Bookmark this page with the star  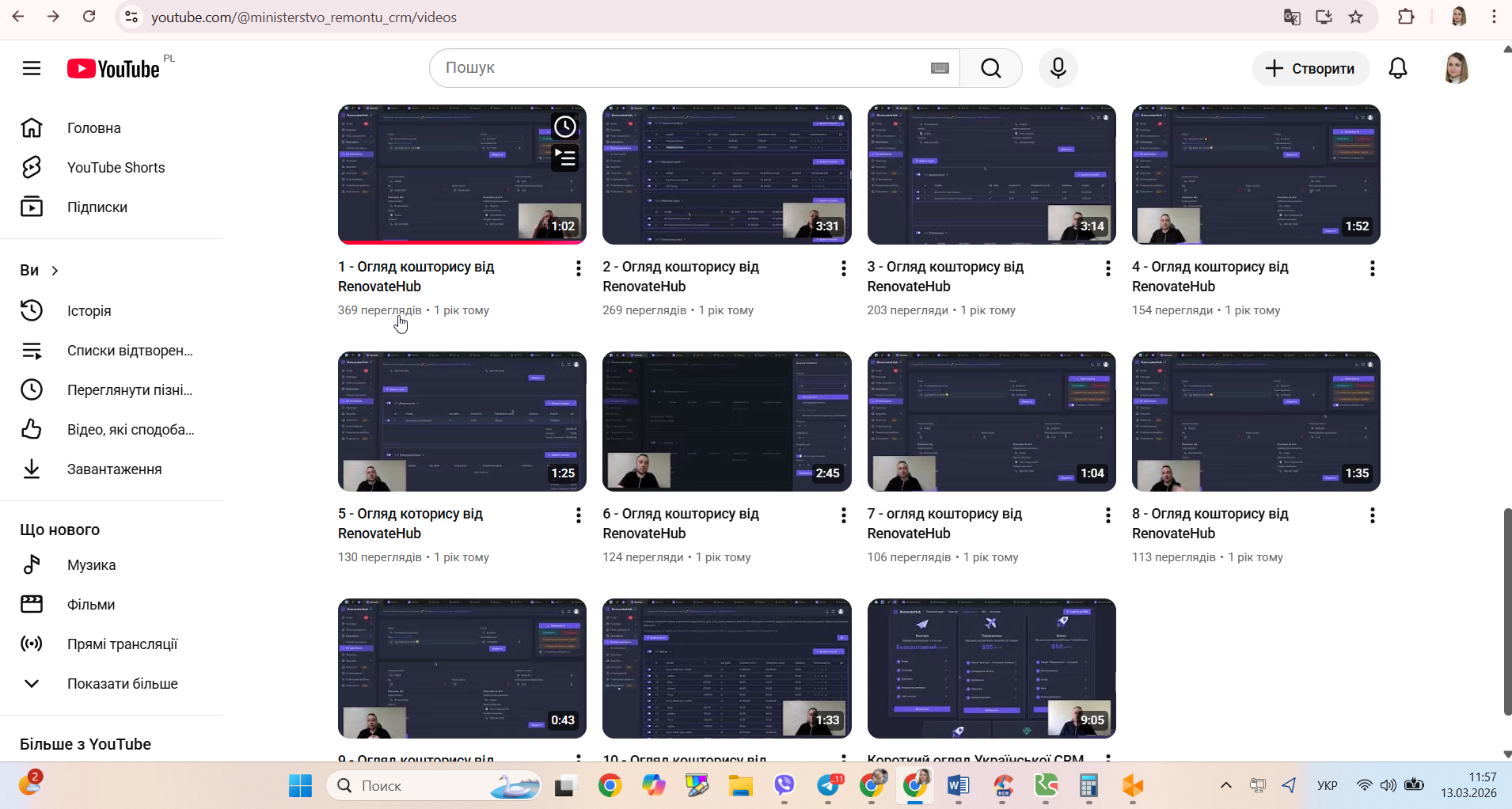pyautogui.click(x=1356, y=17)
